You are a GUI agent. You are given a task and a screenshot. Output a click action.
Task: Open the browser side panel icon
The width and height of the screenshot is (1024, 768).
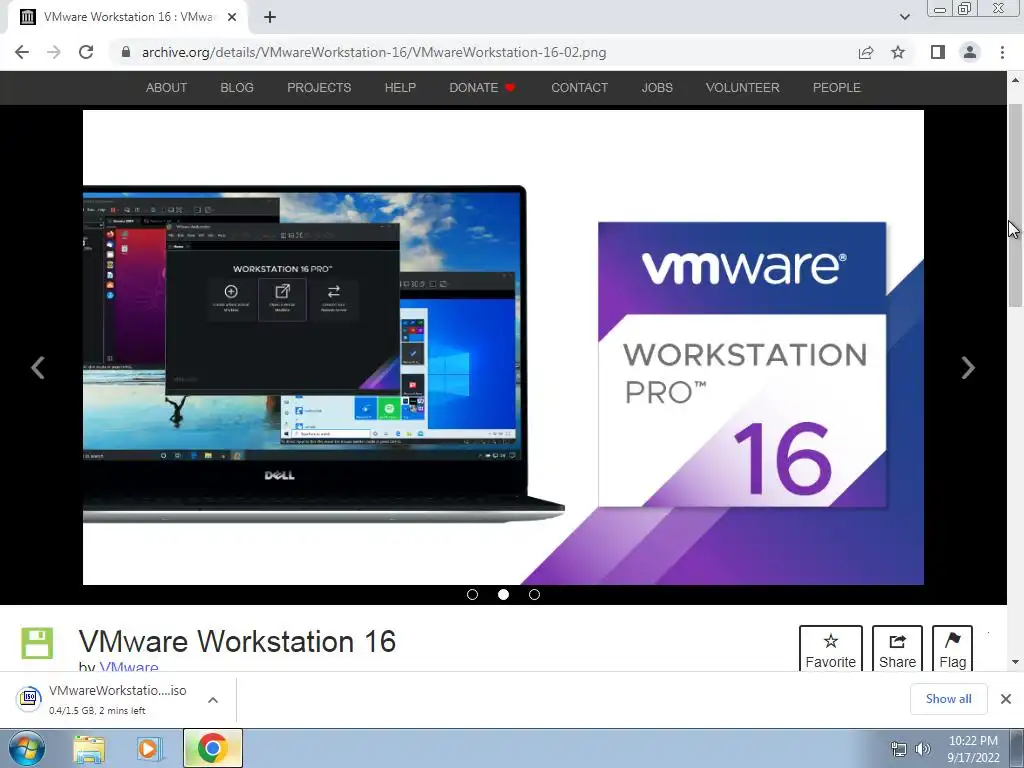click(x=938, y=52)
